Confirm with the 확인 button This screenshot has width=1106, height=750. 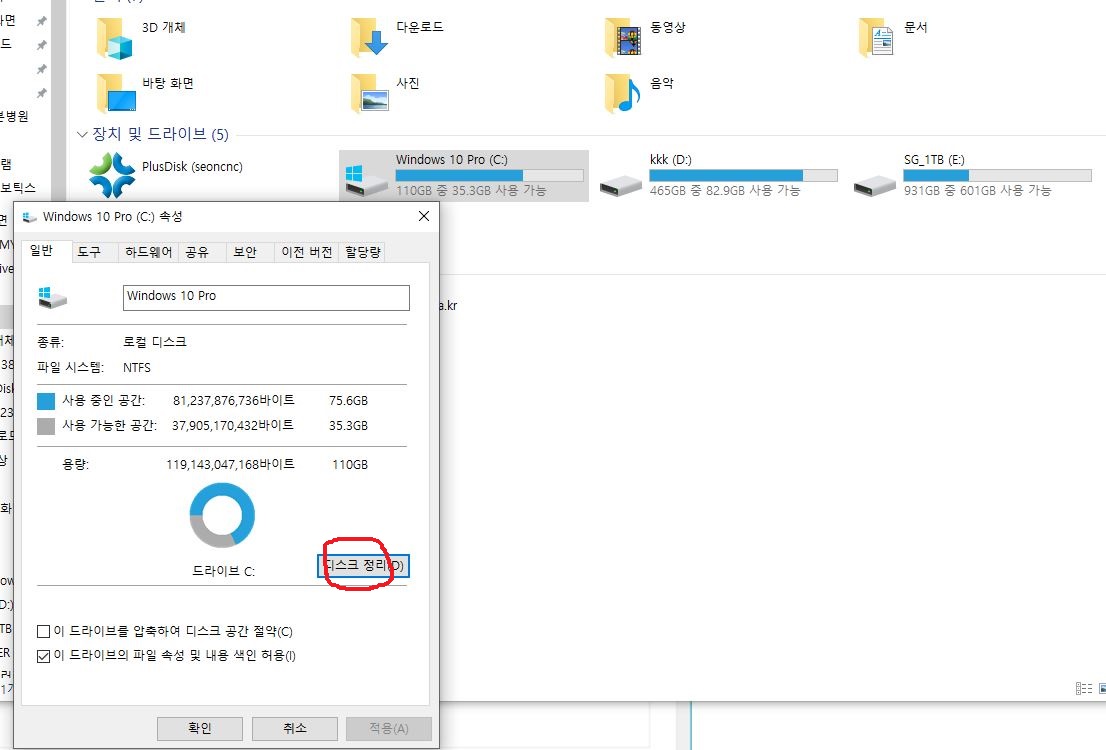coord(200,728)
